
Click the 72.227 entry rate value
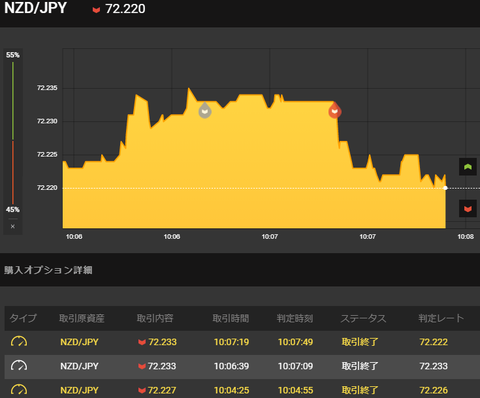coord(162,390)
